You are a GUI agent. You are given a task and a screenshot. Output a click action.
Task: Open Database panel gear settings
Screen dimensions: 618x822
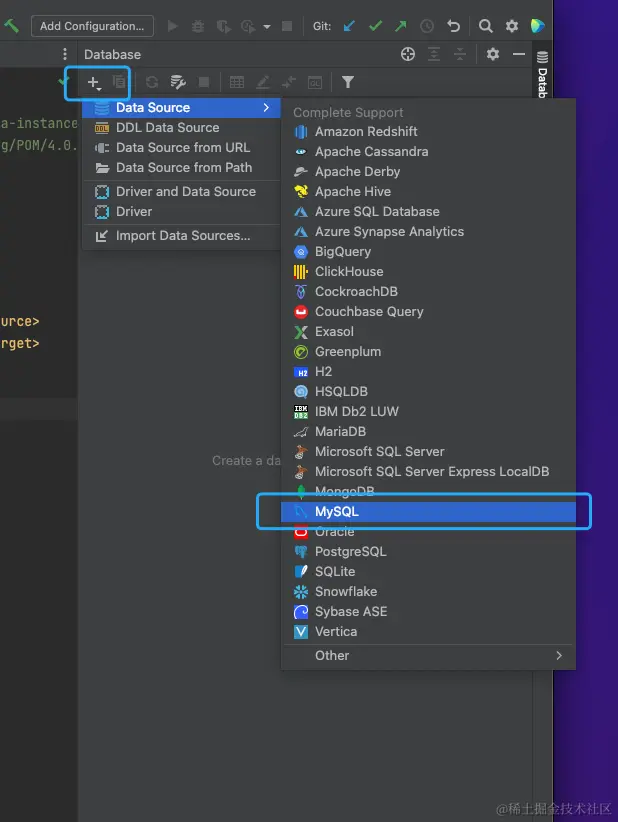(x=493, y=54)
